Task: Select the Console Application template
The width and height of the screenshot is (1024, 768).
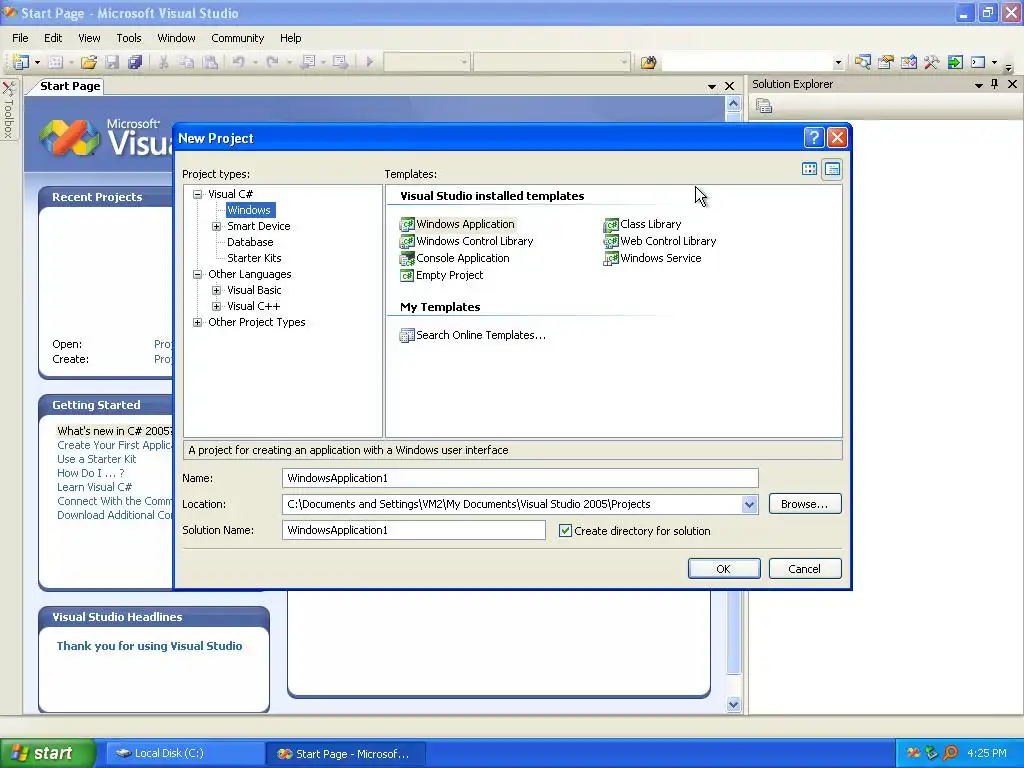Action: [x=455, y=258]
